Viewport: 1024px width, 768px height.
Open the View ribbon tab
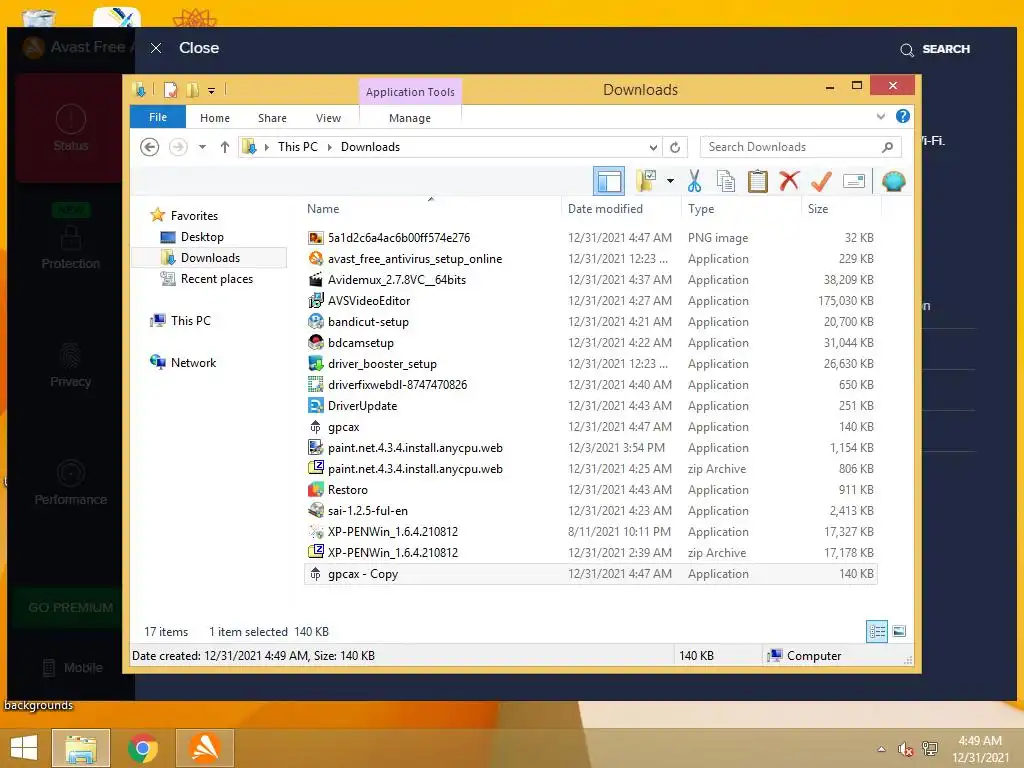[328, 118]
